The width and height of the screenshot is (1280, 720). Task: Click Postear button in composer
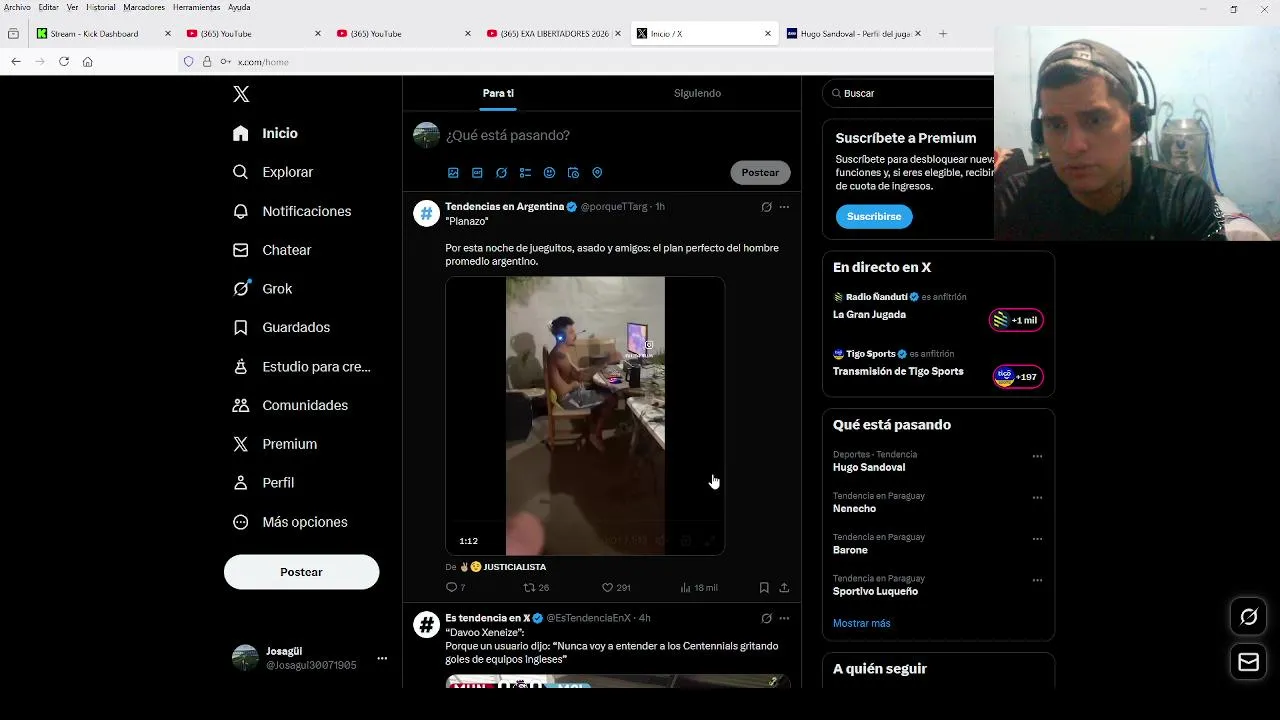click(x=760, y=173)
